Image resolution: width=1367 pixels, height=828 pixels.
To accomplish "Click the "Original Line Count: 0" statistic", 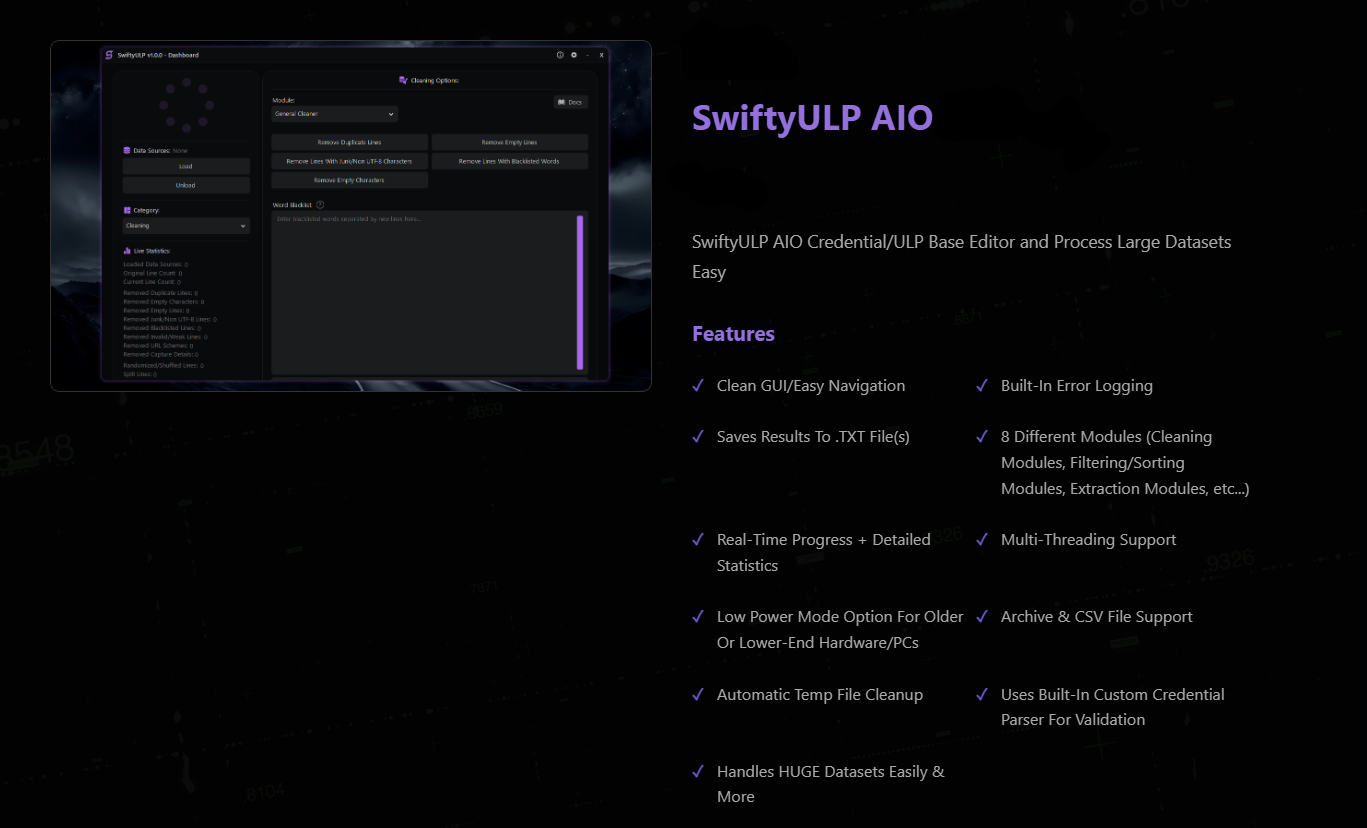I will click(153, 273).
